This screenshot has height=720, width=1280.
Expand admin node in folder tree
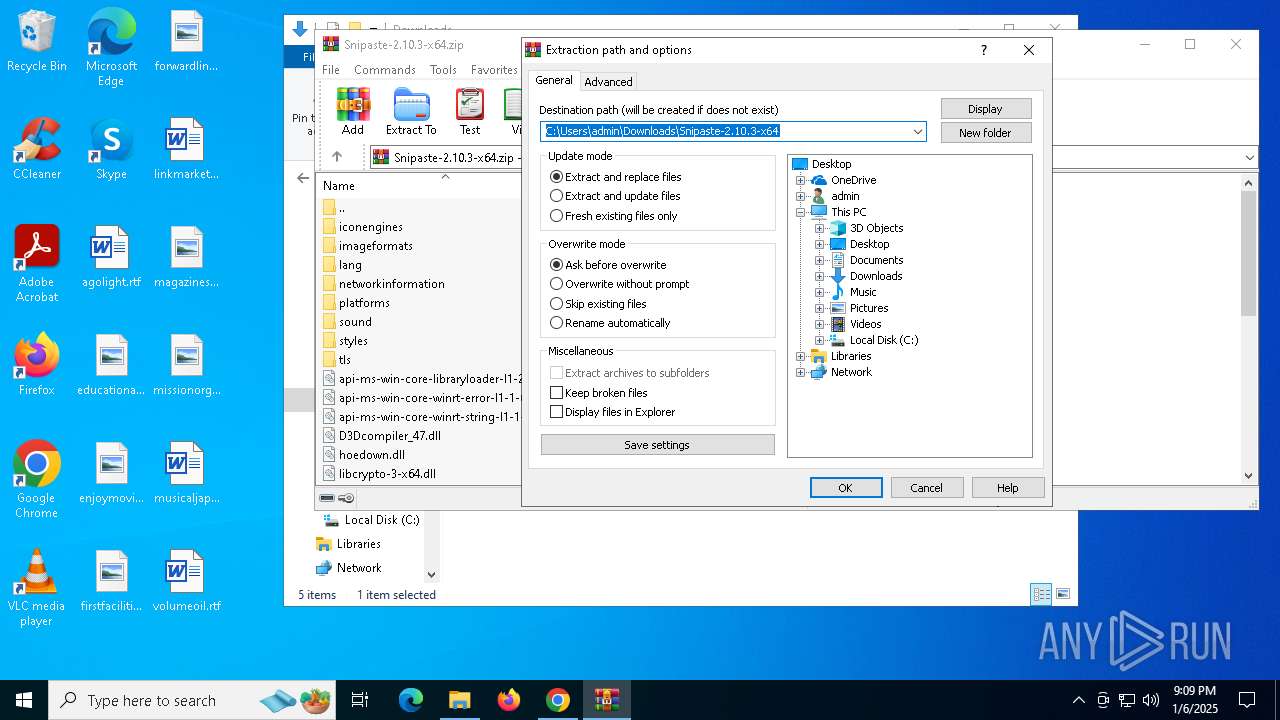(x=800, y=196)
